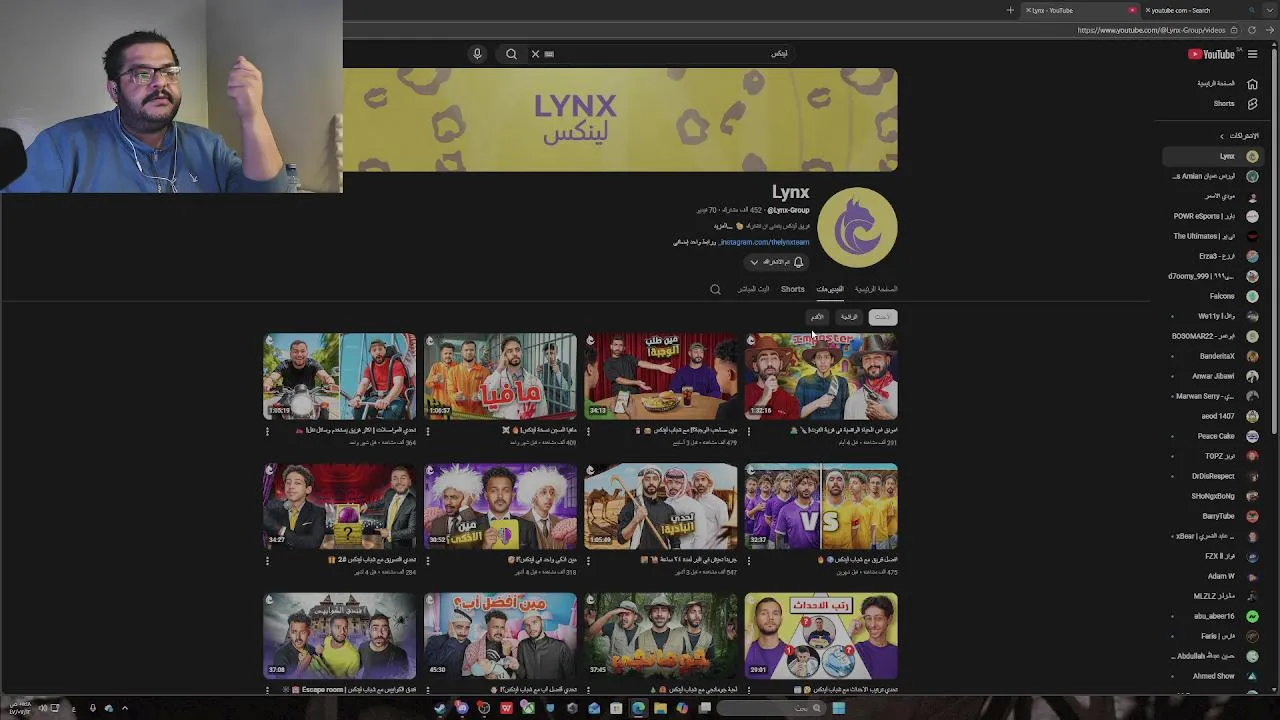Open We11y in the subscriptions list
1280x720 pixels.
click(1212, 316)
